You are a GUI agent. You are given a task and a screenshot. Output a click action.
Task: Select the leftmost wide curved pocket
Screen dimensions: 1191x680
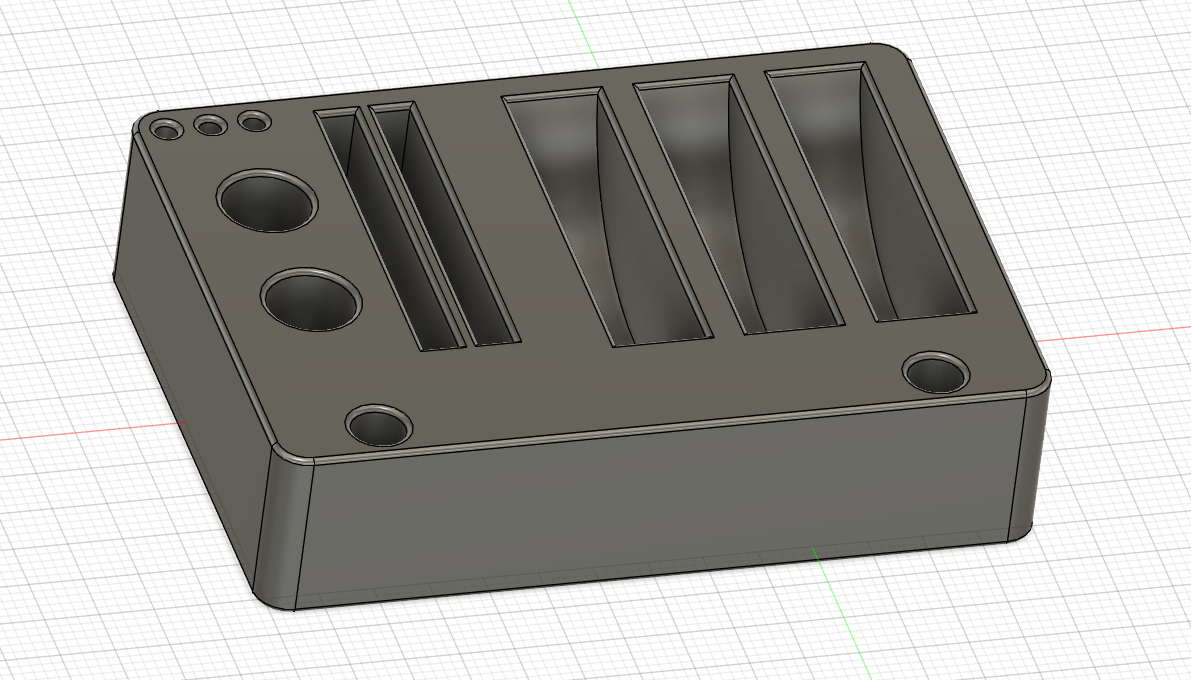[608, 217]
